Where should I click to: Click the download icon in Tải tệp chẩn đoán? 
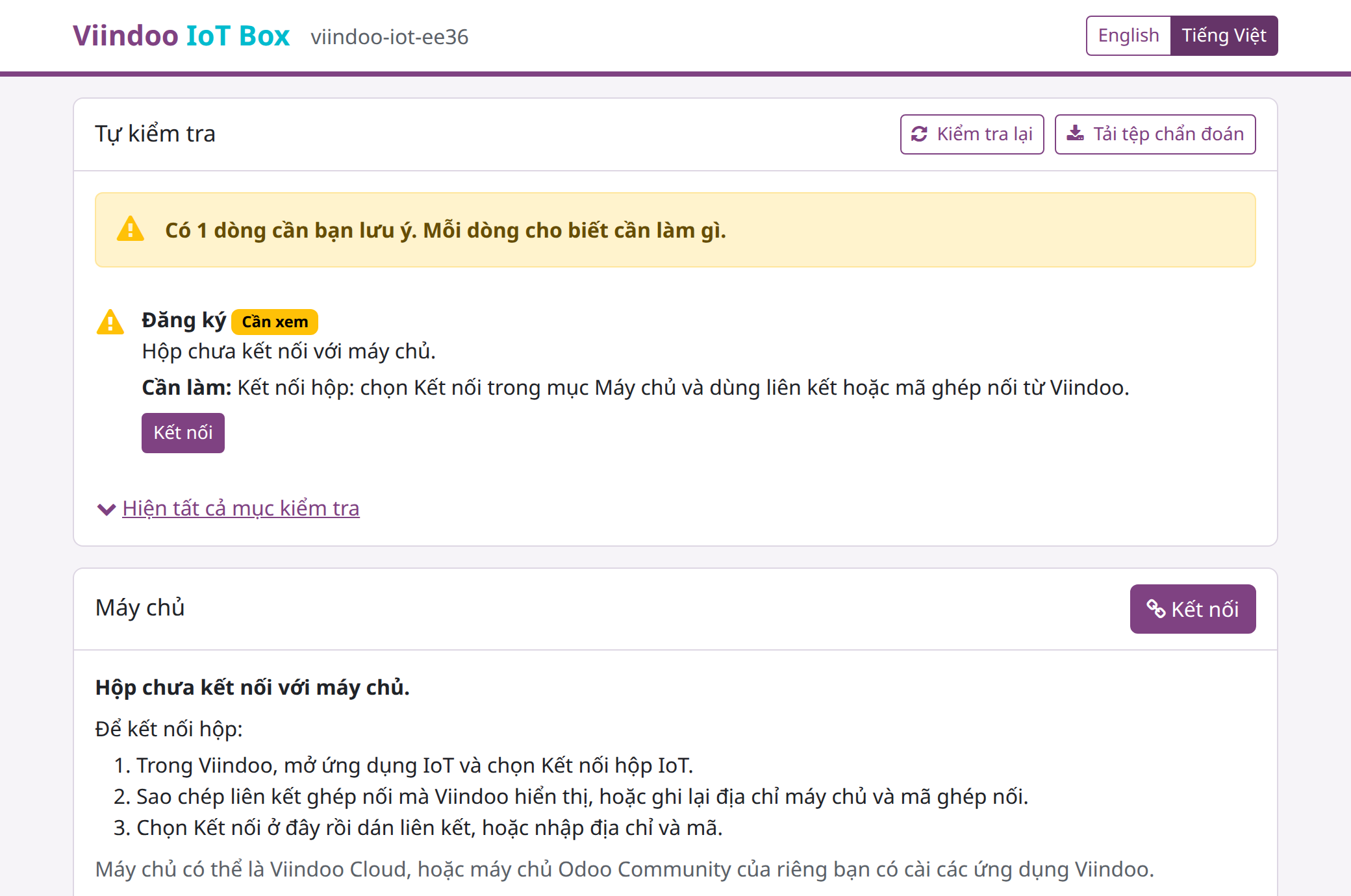point(1076,133)
